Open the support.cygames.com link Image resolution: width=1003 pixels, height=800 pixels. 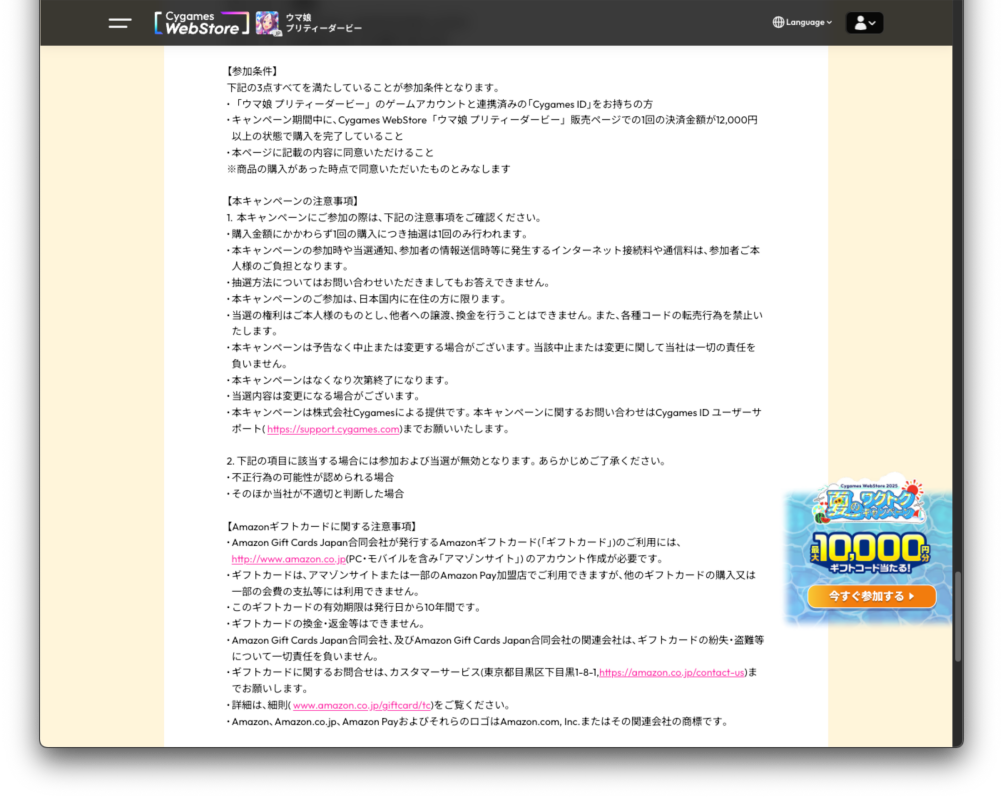tap(333, 429)
